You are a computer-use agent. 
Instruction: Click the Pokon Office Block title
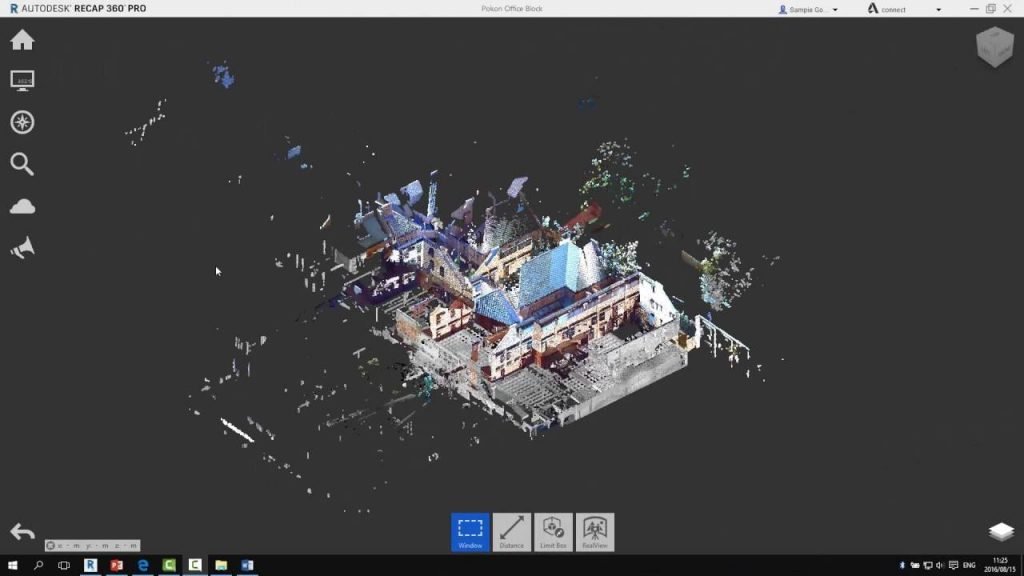click(x=511, y=9)
